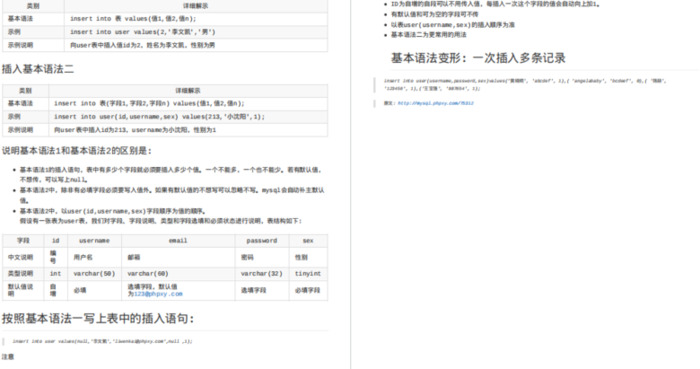700x369 pixels.
Task: Select quoted code 'insert into user values(null,...'
Action: tap(102, 341)
